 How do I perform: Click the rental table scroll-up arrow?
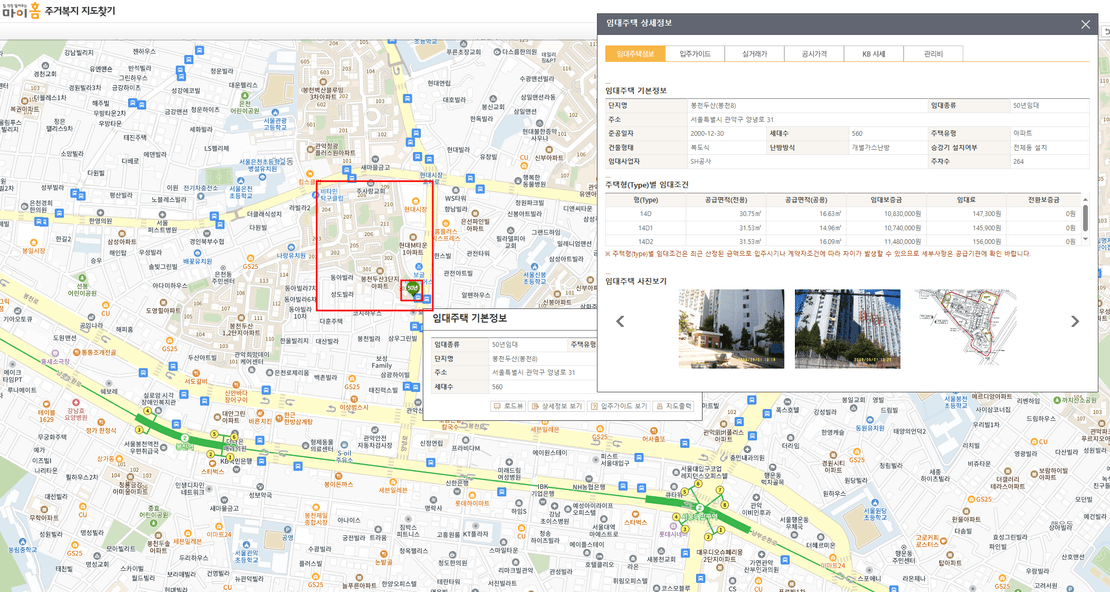tap(1085, 199)
